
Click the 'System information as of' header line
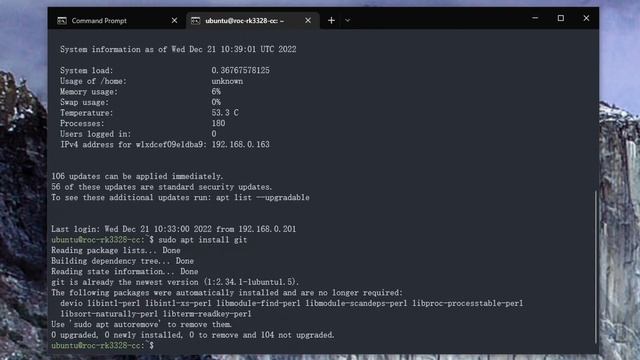[x=178, y=49]
